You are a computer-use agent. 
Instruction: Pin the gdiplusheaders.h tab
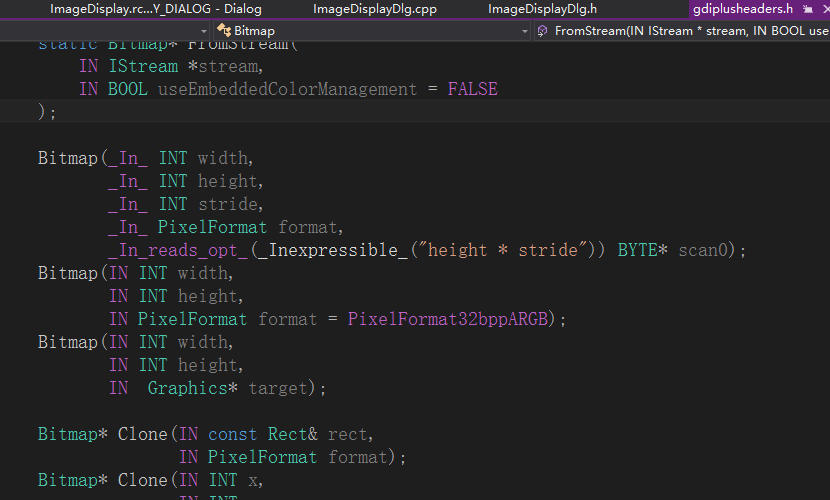click(808, 9)
